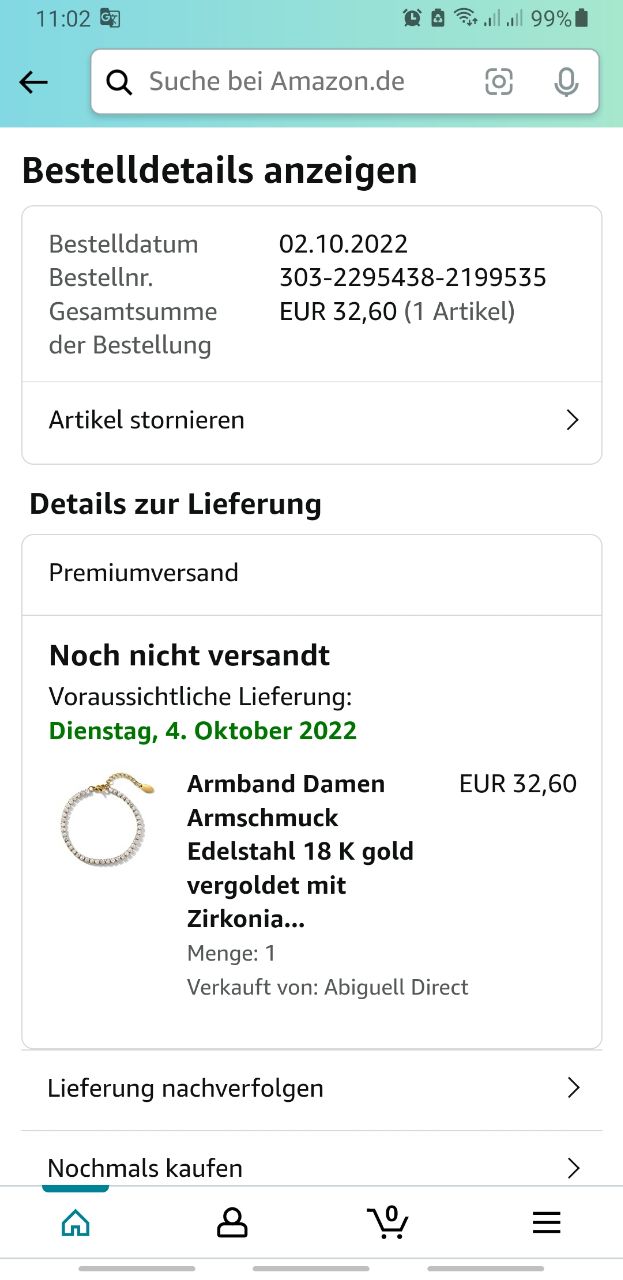Tap the back arrow icon
This screenshot has width=623, height=1280.
tap(34, 83)
